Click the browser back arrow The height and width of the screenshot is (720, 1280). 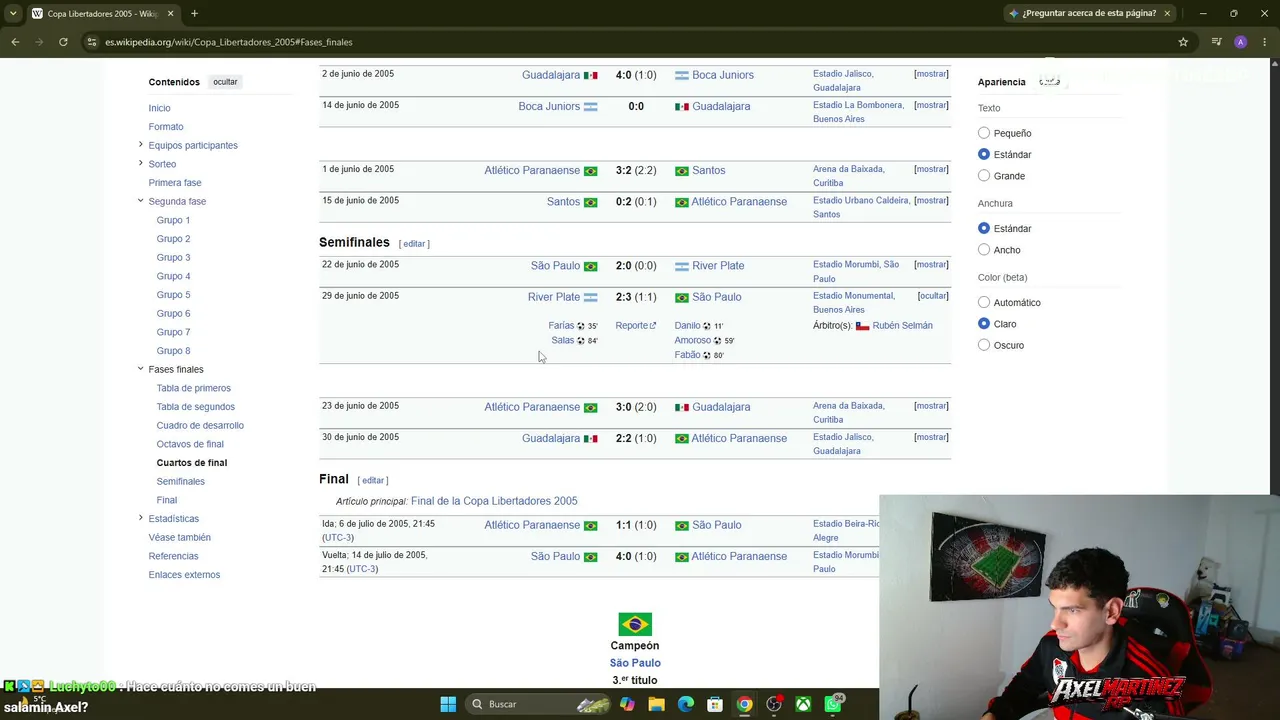[15, 42]
